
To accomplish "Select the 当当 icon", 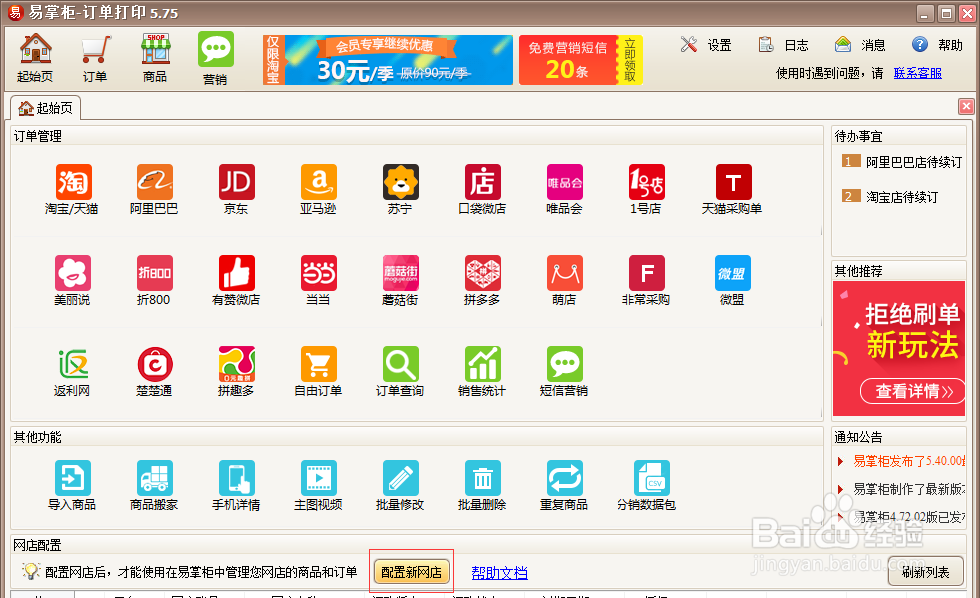I will click(319, 273).
